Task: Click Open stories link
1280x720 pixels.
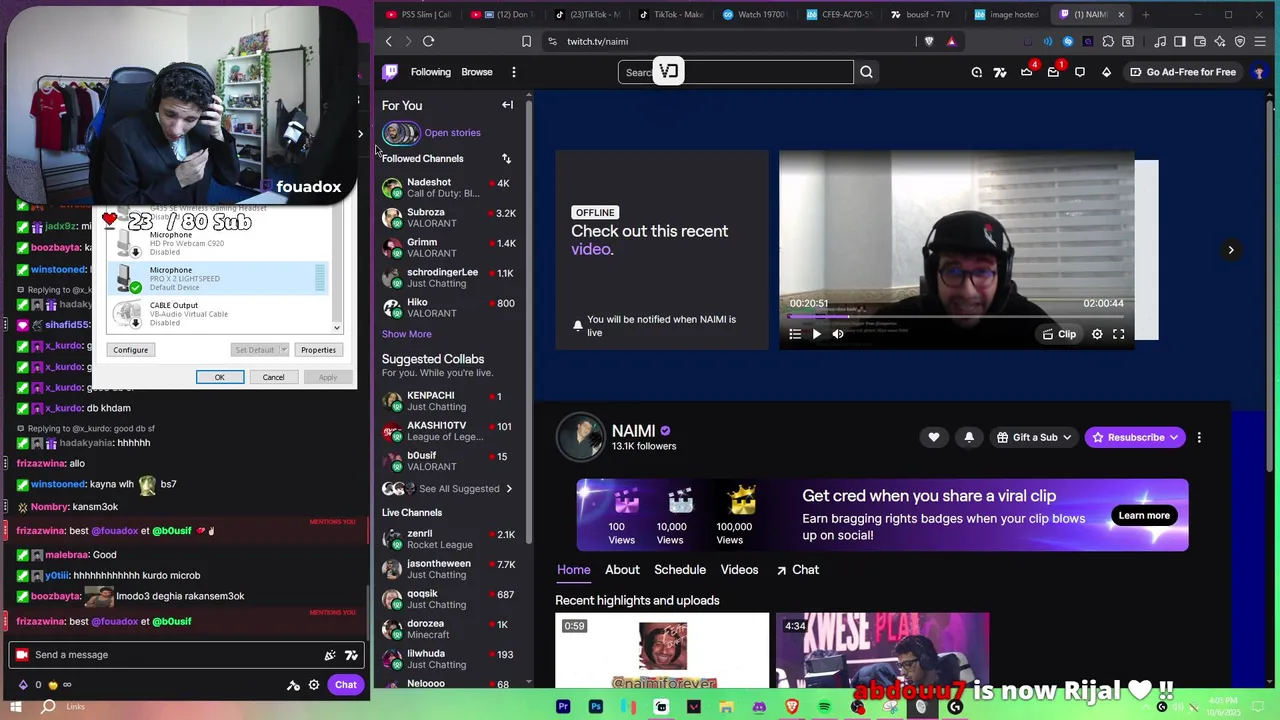Action: tap(452, 133)
